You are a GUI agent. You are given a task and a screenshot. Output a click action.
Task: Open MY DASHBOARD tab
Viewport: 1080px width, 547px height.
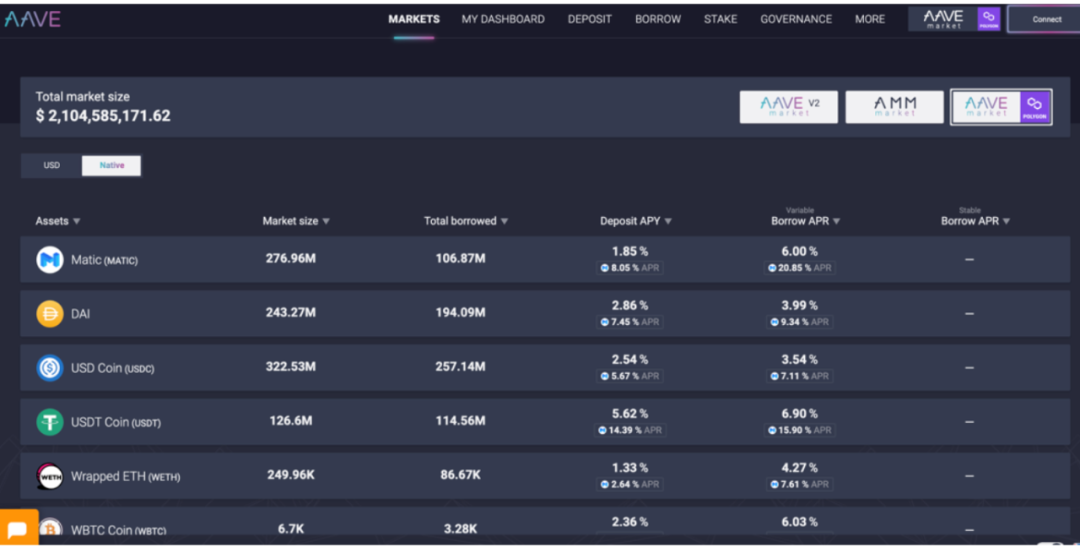tap(503, 19)
